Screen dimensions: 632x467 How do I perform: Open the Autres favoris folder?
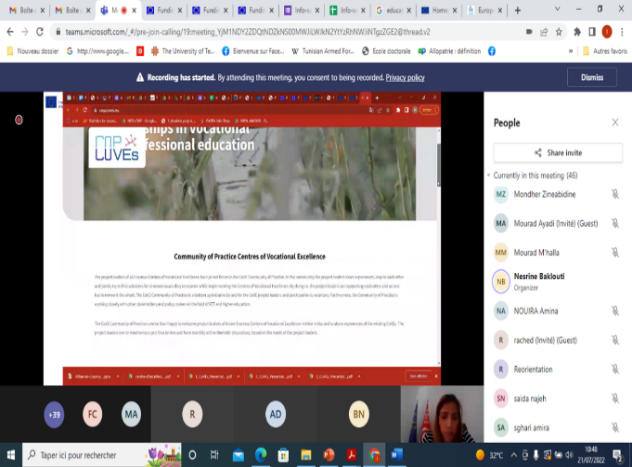point(605,51)
